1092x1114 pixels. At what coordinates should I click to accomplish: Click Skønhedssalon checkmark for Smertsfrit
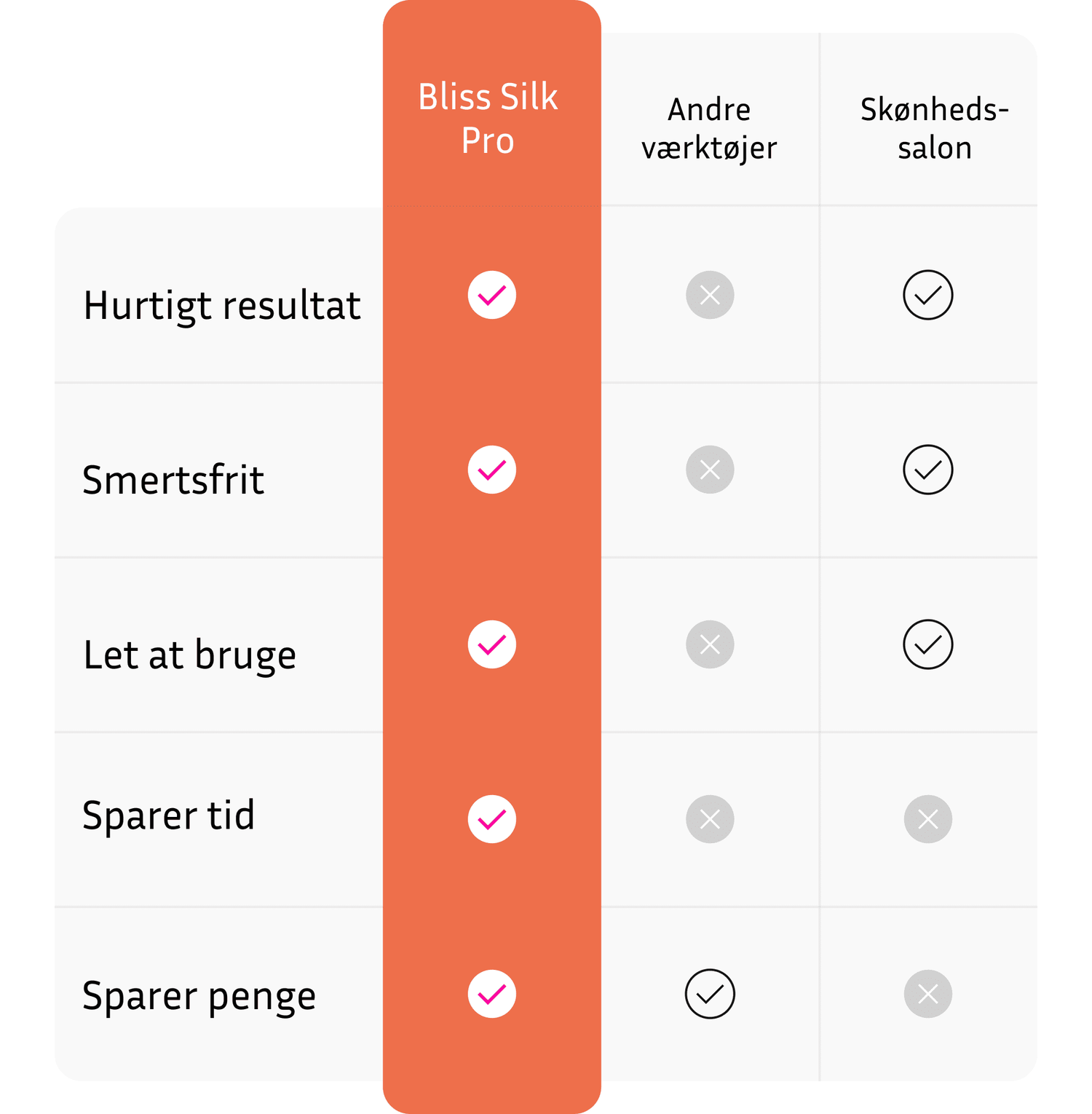click(x=928, y=470)
